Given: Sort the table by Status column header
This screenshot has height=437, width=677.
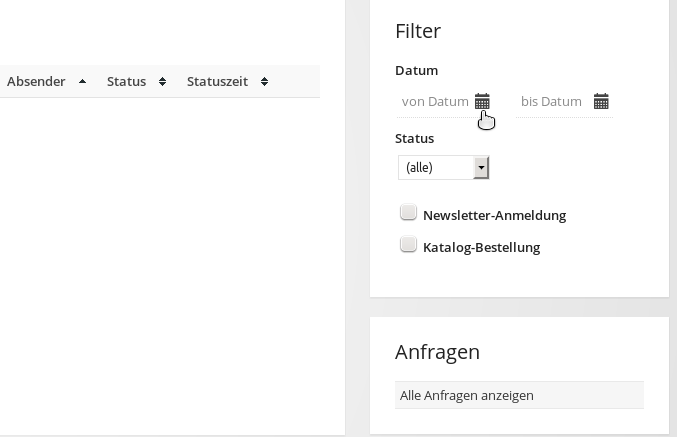Looking at the screenshot, I should click(127, 81).
